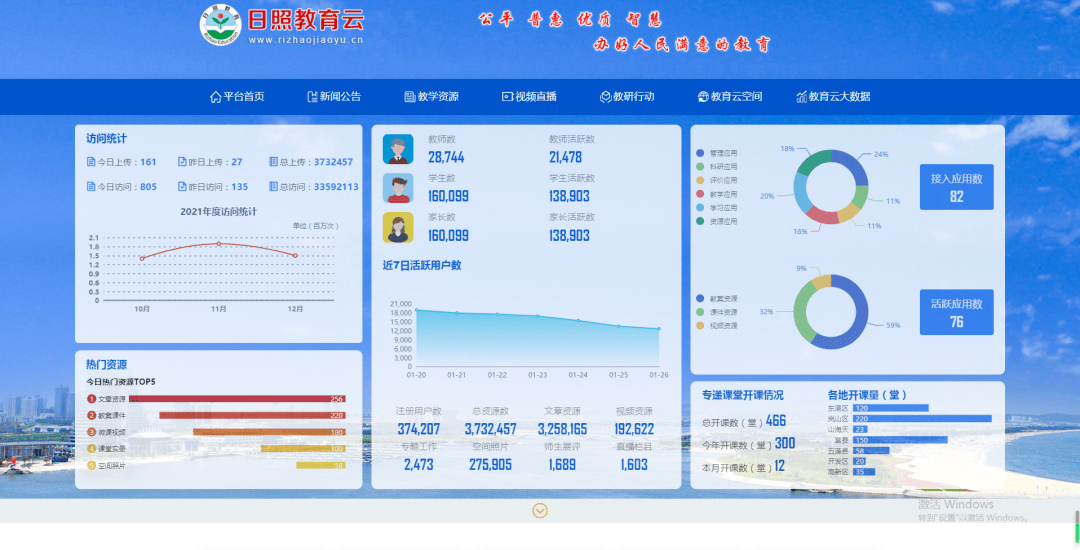Go to 教学资源 in navigation bar
This screenshot has width=1080, height=550.
pyautogui.click(x=431, y=97)
